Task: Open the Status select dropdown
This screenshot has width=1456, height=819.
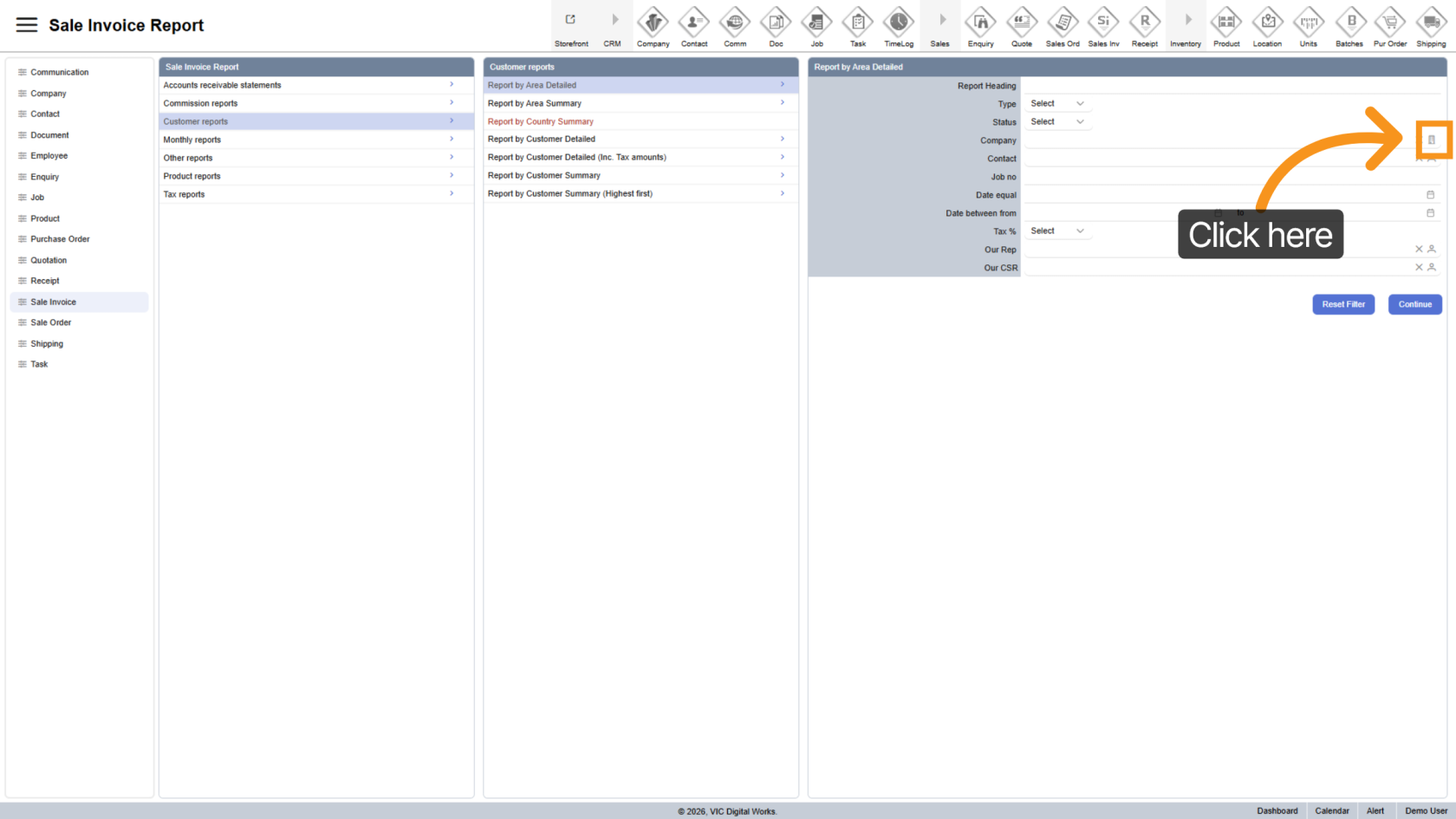Action: 1056,122
